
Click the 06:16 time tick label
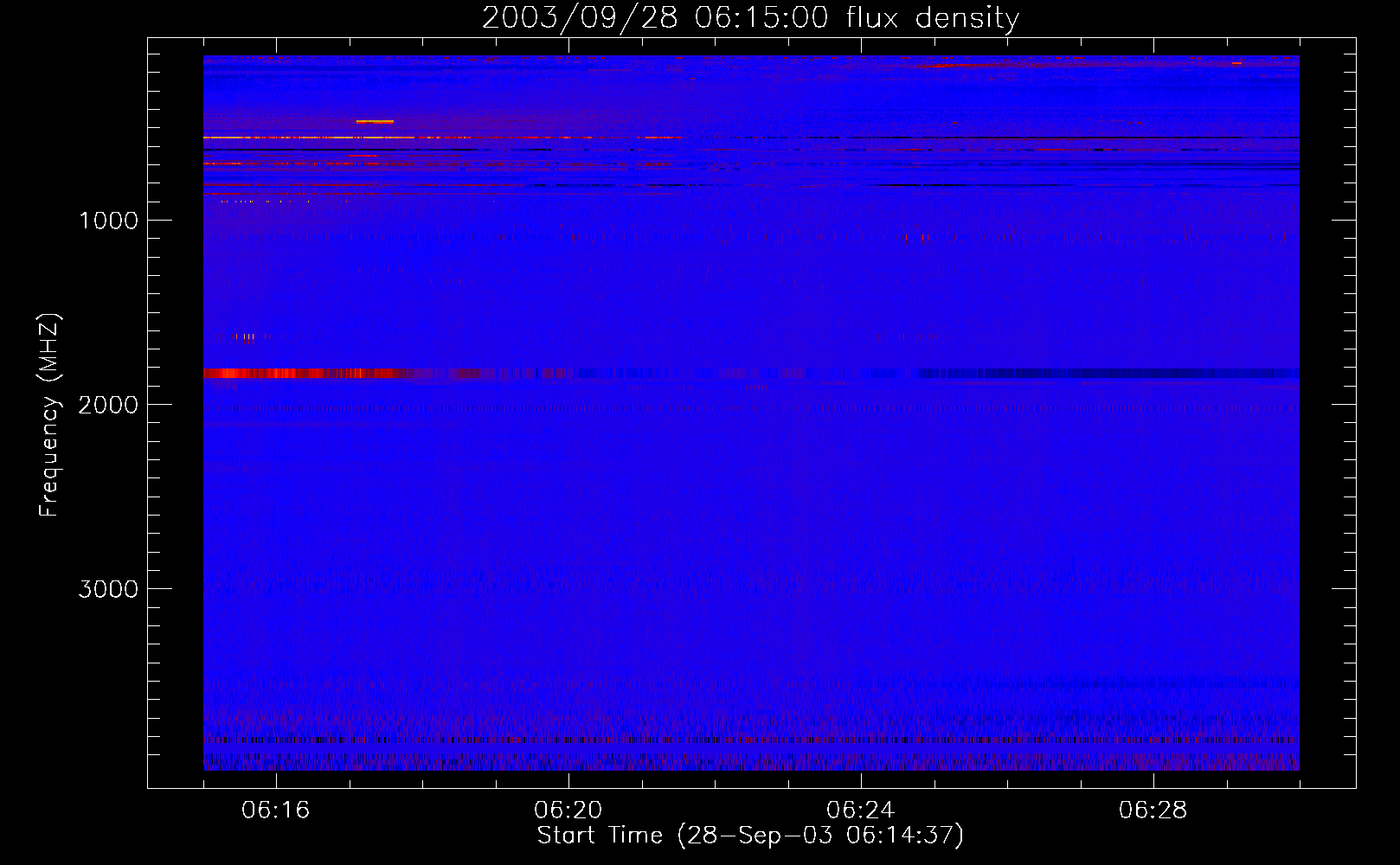tap(276, 811)
